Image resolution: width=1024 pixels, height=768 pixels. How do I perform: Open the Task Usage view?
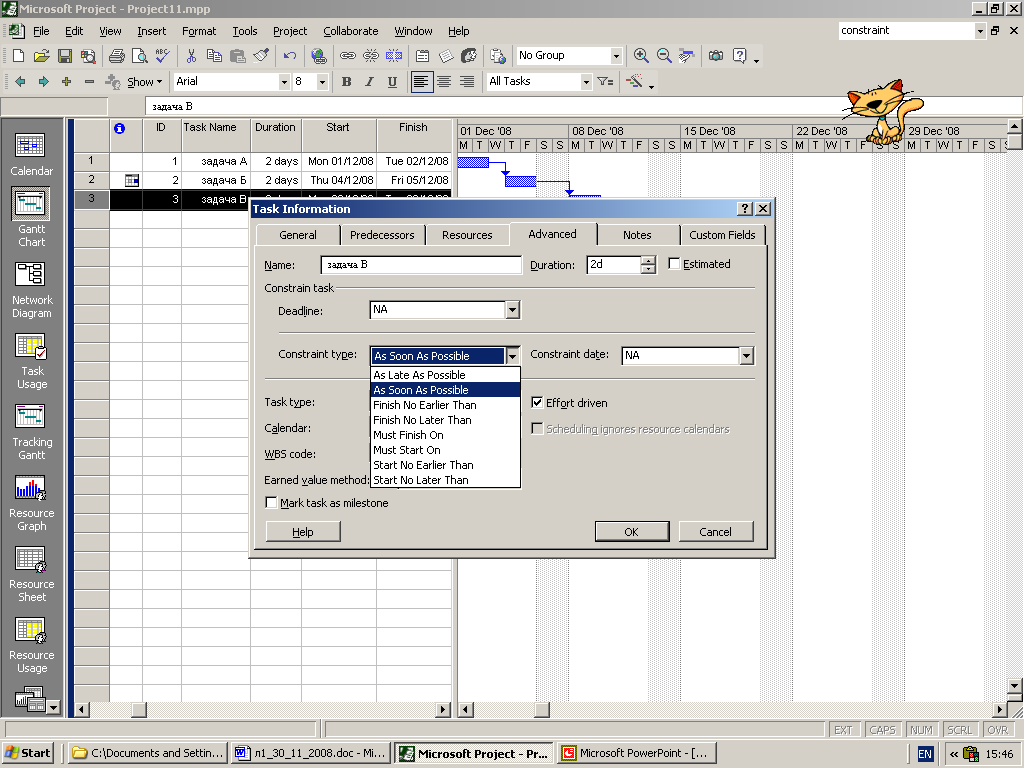click(31, 361)
